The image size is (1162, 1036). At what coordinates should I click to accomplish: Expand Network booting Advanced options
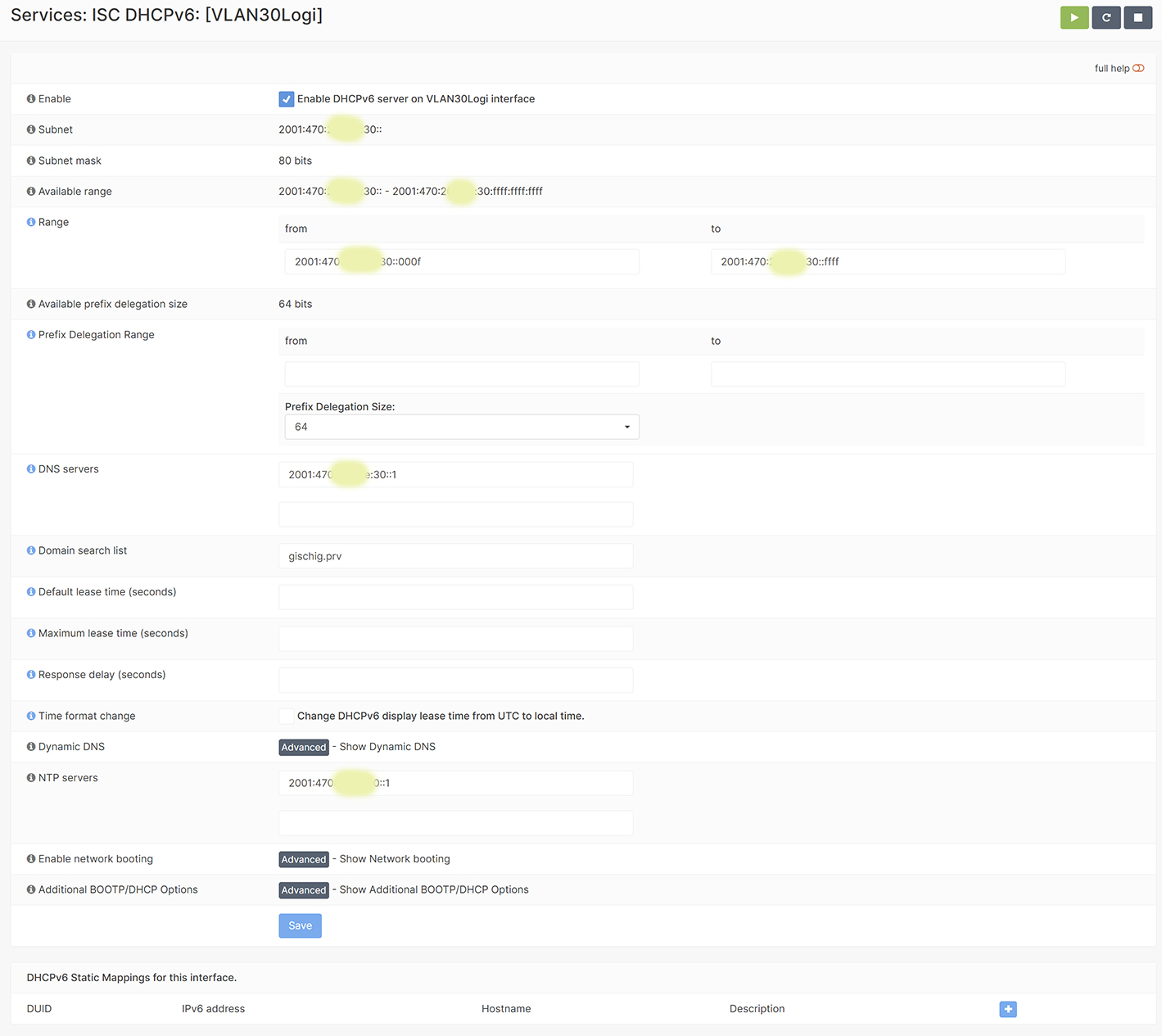click(x=304, y=859)
